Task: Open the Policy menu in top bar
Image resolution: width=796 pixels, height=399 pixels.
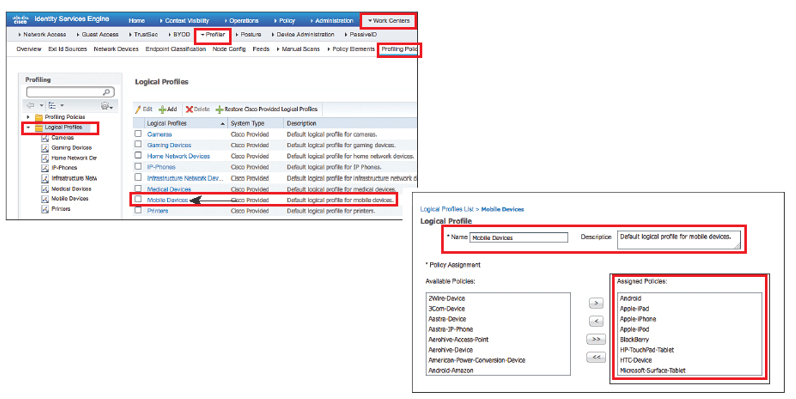Action: (x=284, y=21)
